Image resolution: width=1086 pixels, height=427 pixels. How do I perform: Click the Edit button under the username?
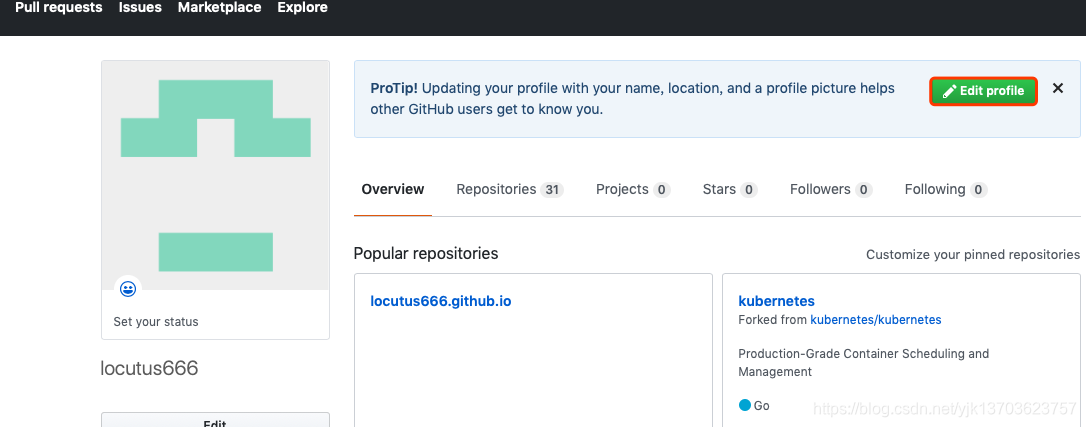215,420
